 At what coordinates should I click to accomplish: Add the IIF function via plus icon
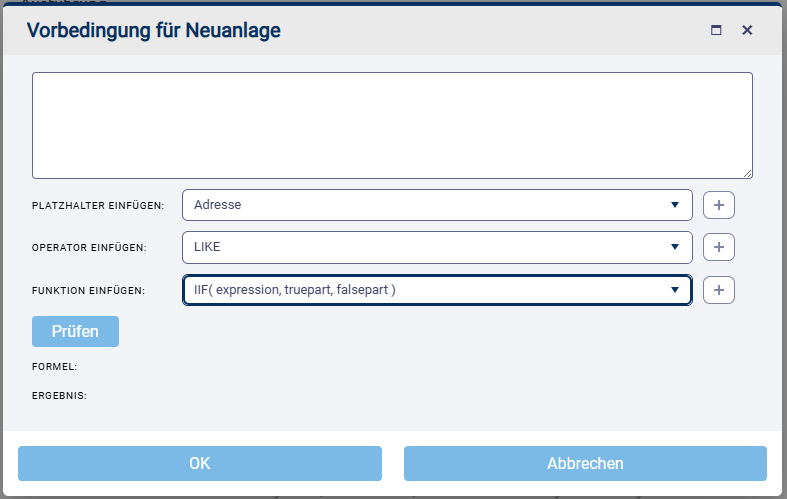tap(719, 290)
